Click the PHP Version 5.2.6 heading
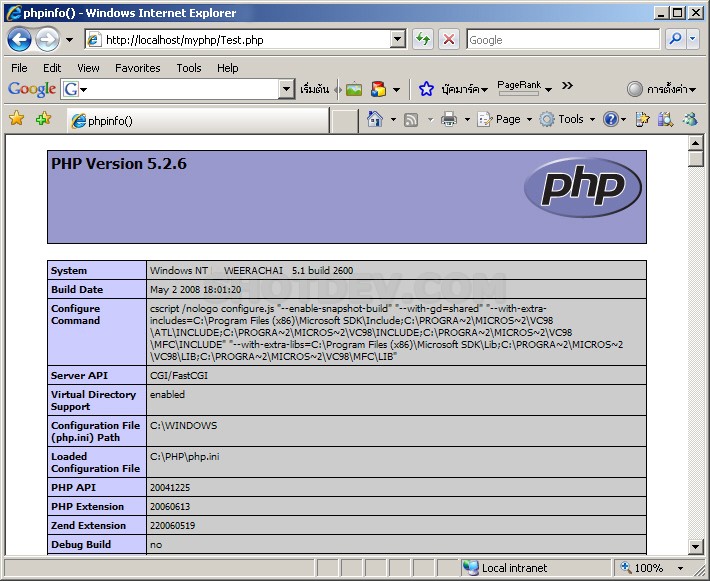 click(x=119, y=163)
